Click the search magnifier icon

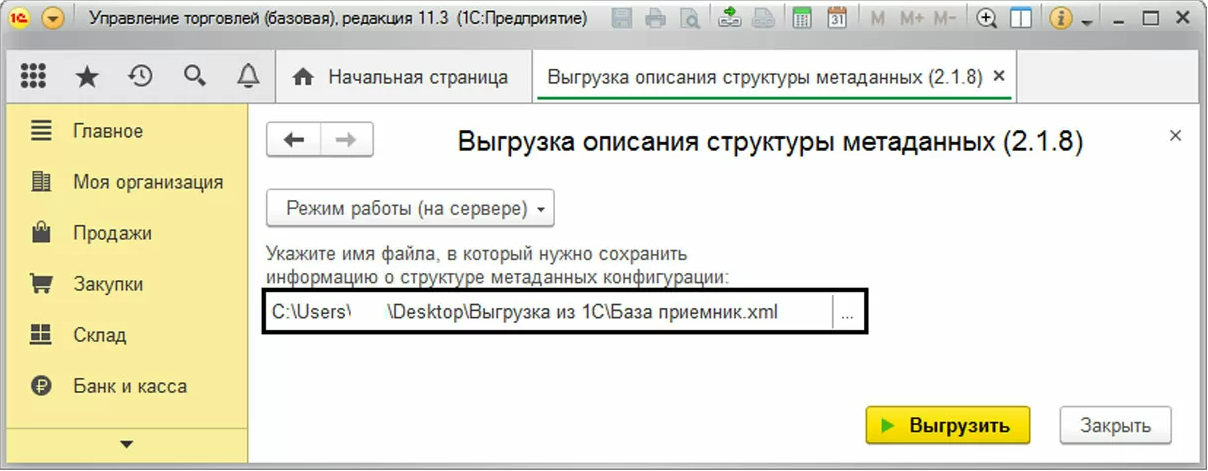tap(194, 77)
